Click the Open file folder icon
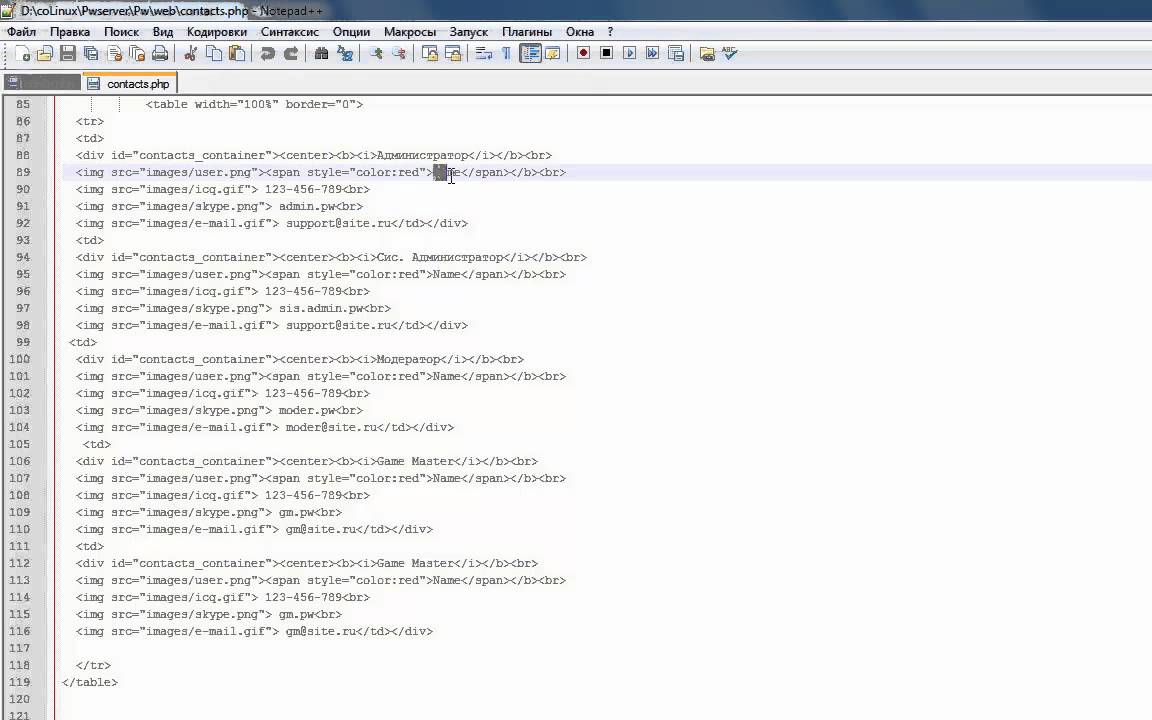The image size is (1152, 720). click(x=45, y=54)
